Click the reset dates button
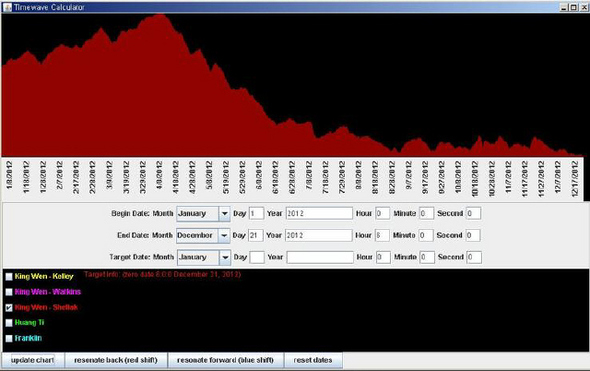This screenshot has height=371, width=590. click(x=313, y=360)
